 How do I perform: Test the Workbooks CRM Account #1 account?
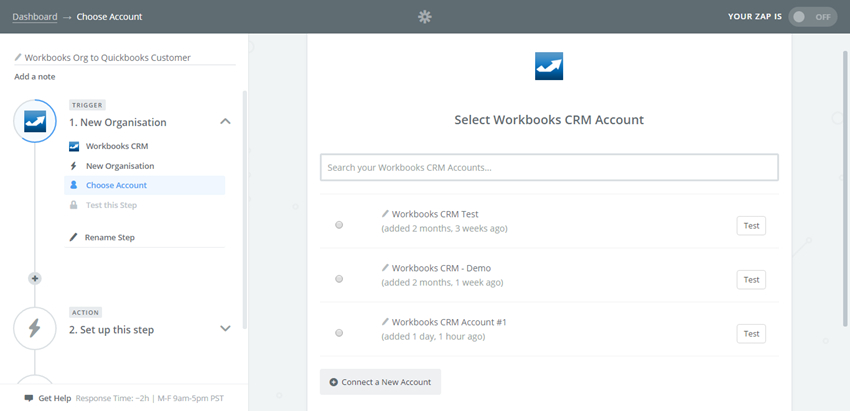pos(751,334)
